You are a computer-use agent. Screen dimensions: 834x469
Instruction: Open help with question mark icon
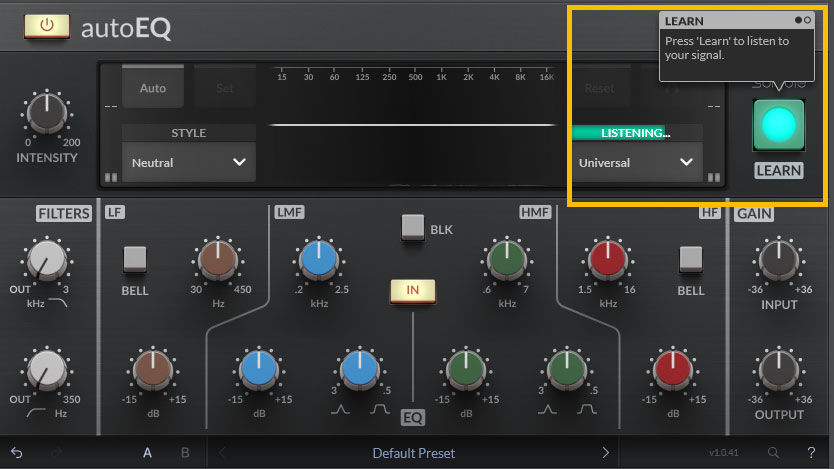811,453
